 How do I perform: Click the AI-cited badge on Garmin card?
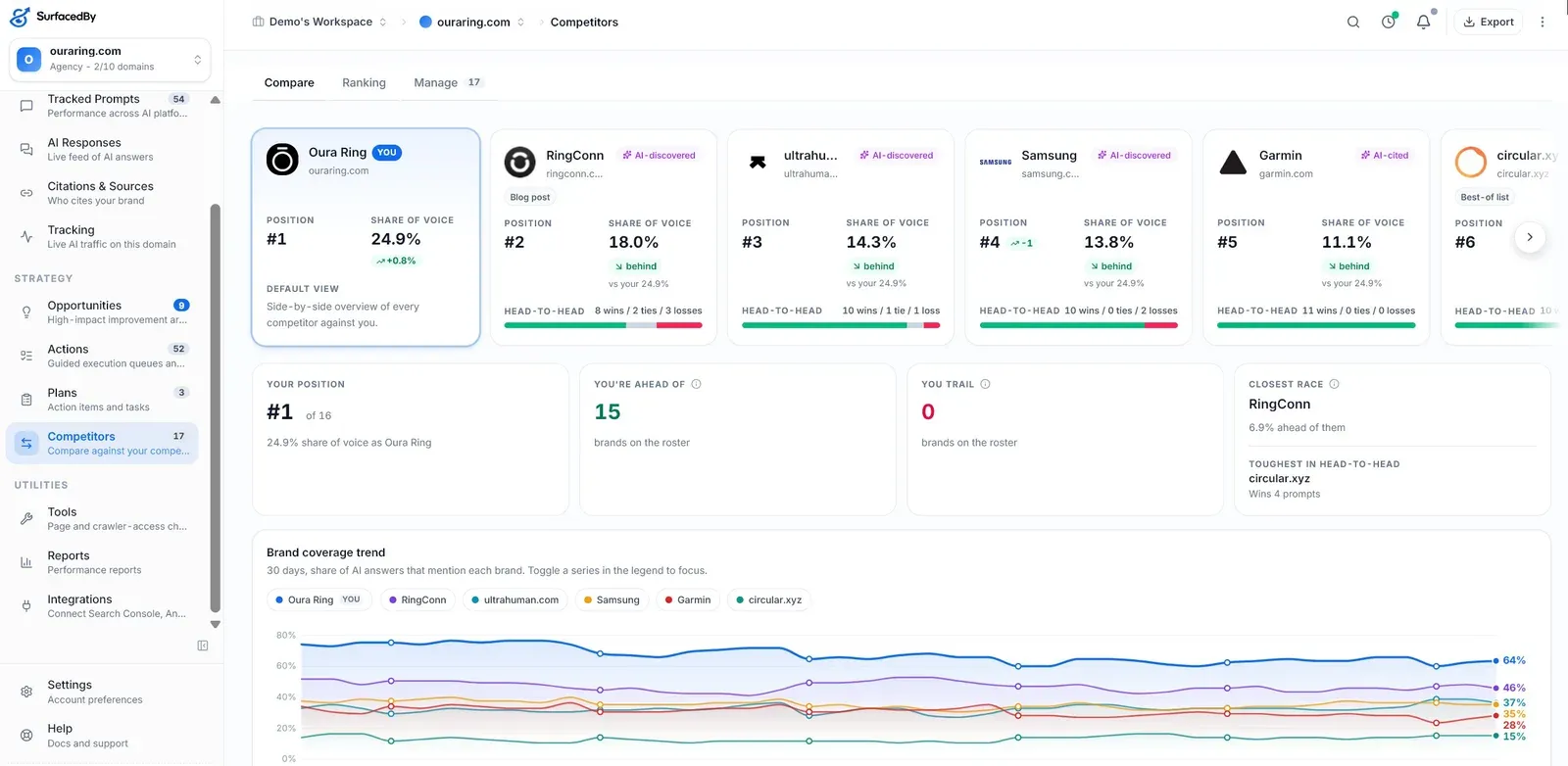(1385, 155)
